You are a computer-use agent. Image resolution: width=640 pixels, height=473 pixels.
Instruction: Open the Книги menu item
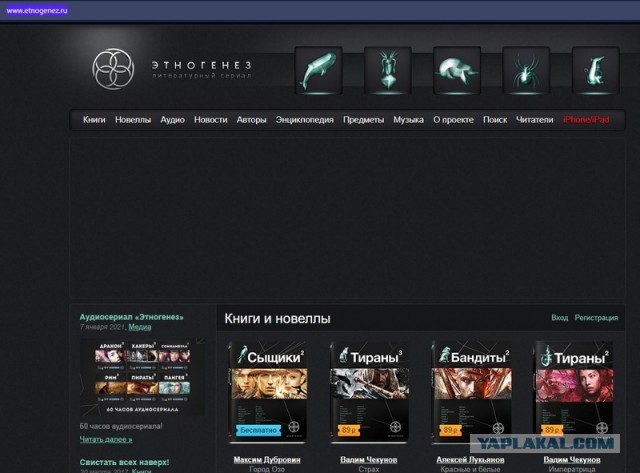click(94, 120)
